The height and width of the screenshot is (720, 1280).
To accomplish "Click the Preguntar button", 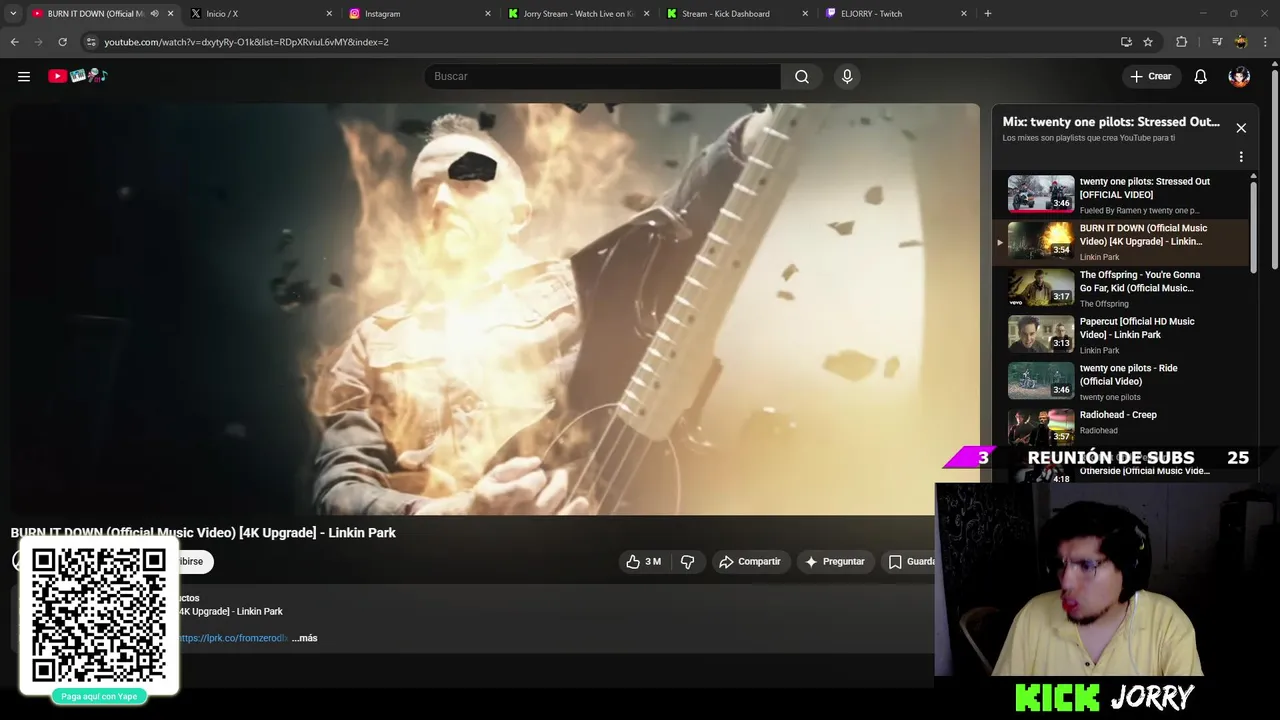I will click(x=835, y=562).
